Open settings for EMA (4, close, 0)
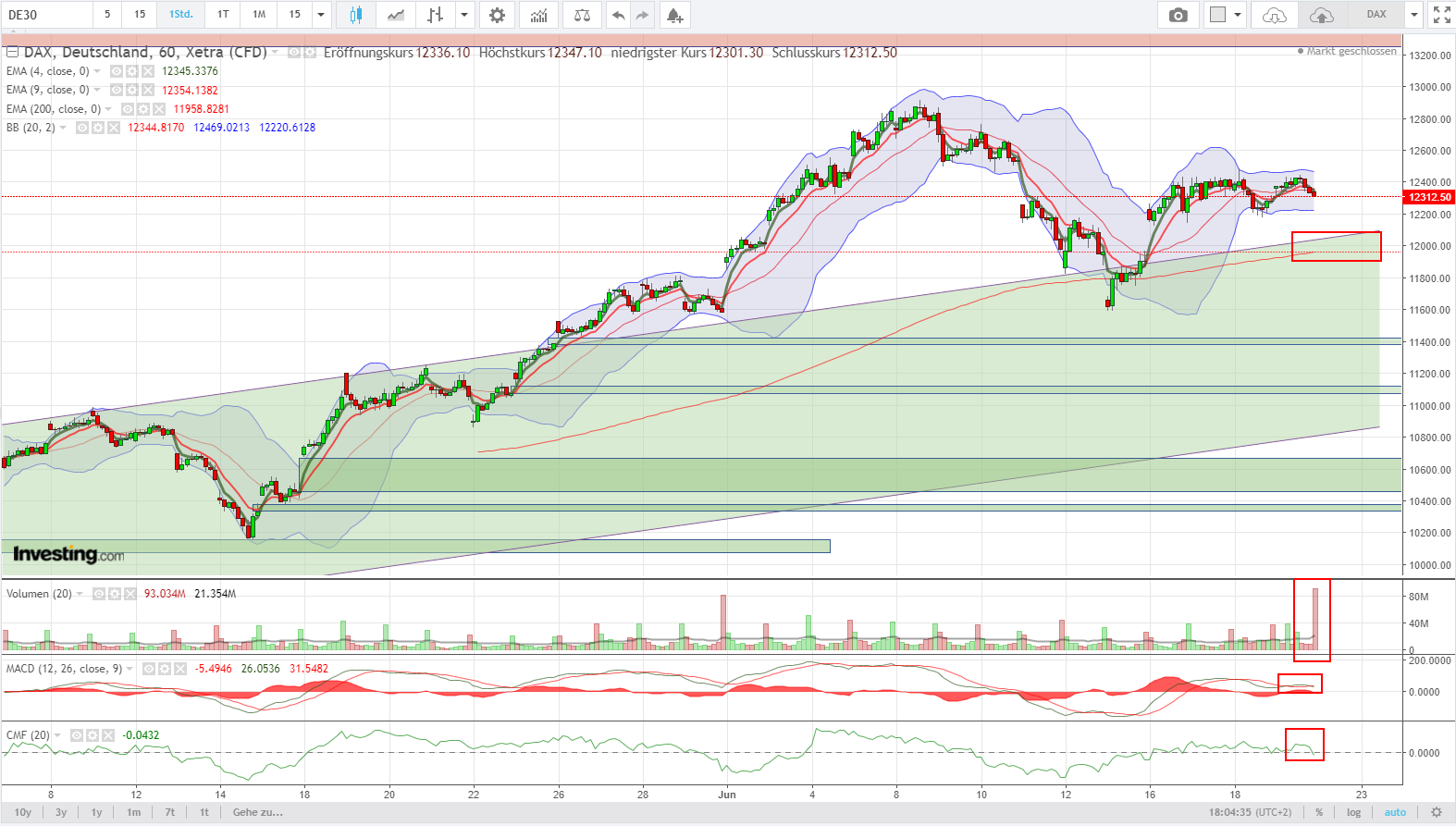 (132, 71)
